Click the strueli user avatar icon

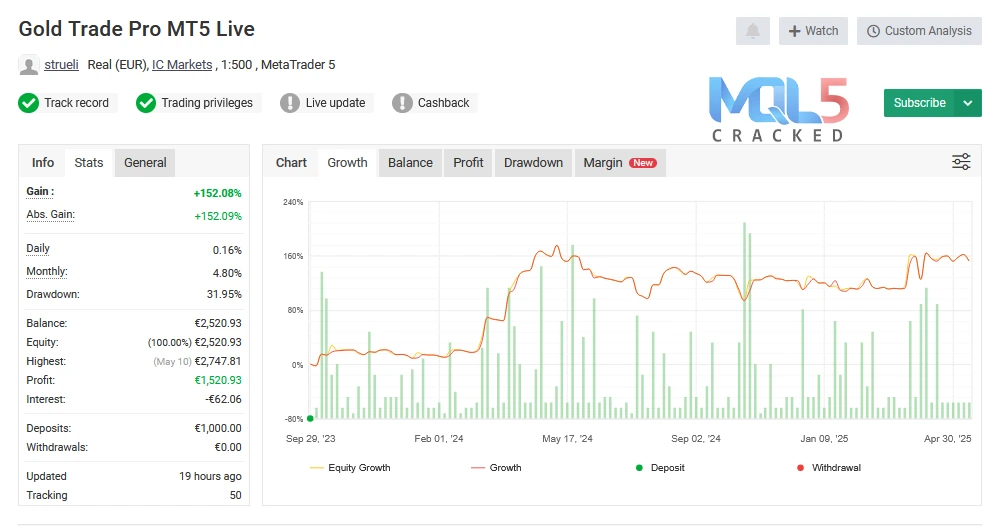[29, 65]
